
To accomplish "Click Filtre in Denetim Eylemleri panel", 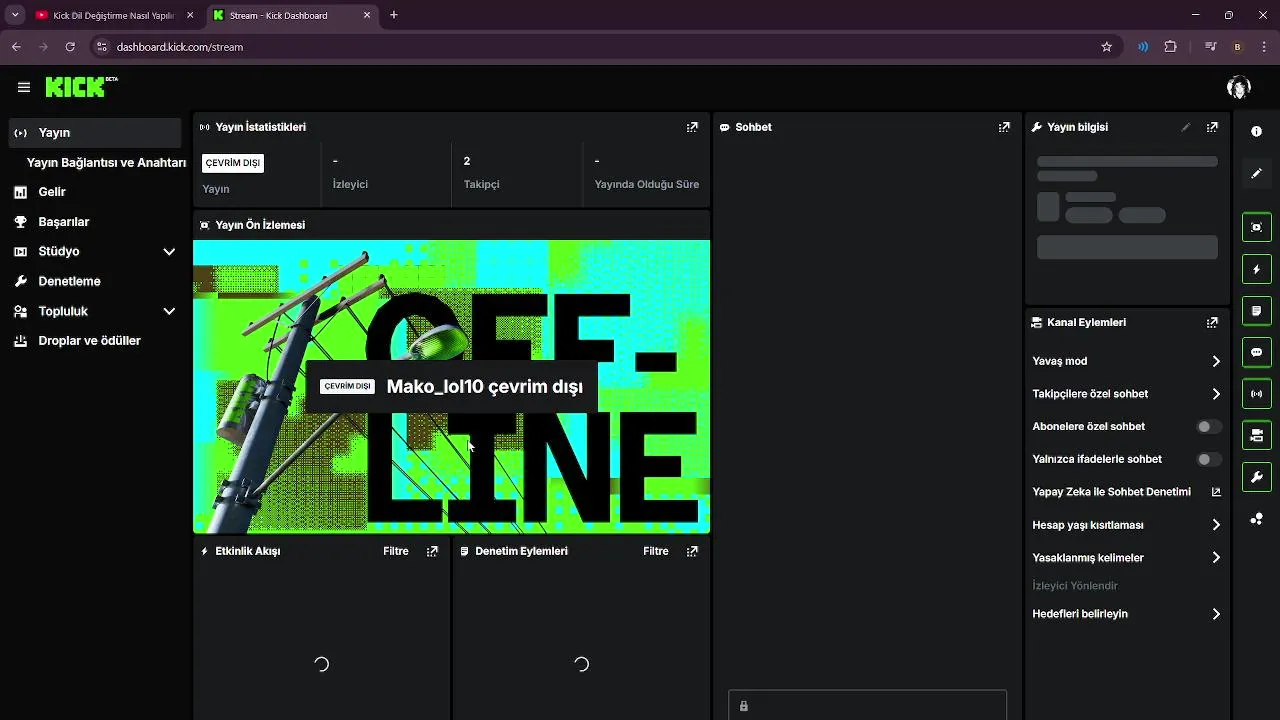I will click(x=656, y=551).
